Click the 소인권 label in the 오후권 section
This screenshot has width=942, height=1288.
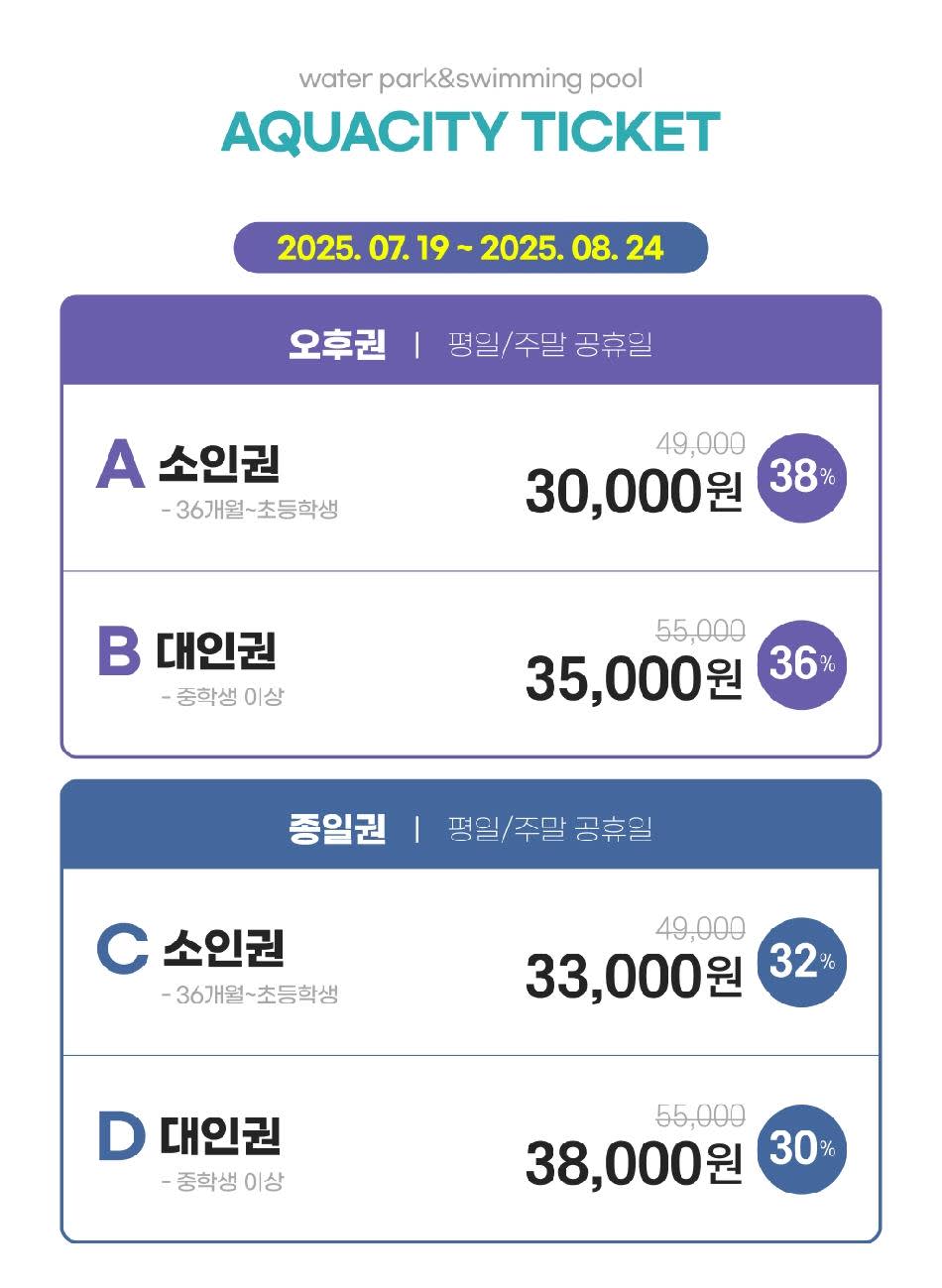(x=220, y=463)
